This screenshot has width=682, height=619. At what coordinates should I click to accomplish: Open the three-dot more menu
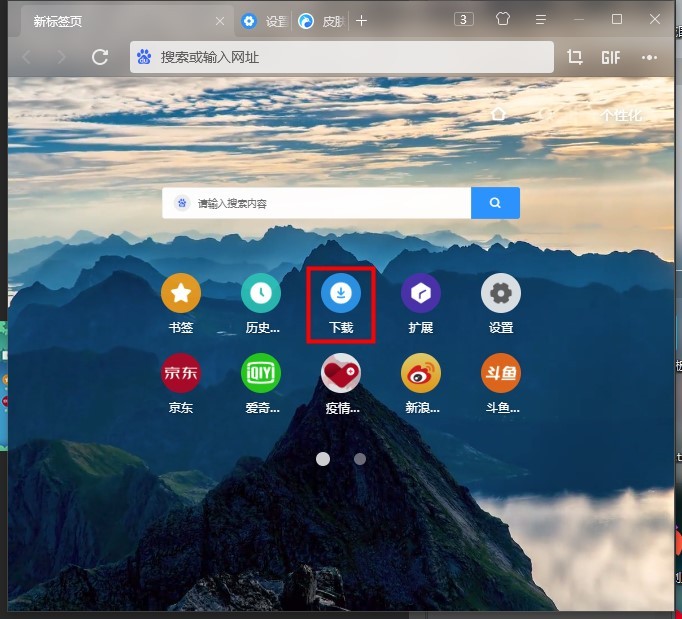point(650,57)
